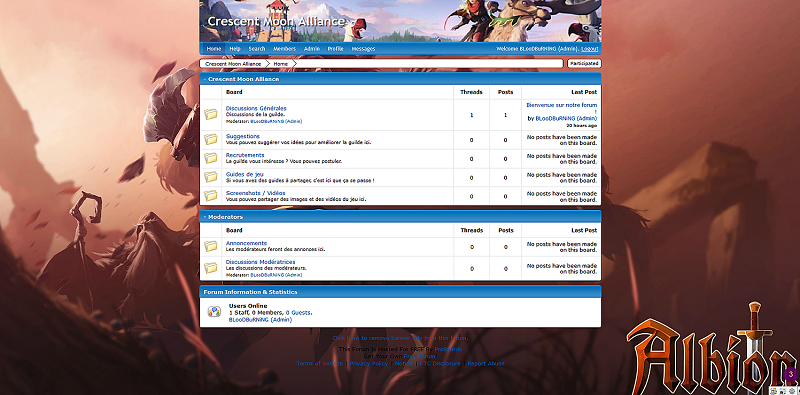Image resolution: width=800 pixels, height=395 pixels.
Task: Log out via the Logout link
Action: point(589,49)
